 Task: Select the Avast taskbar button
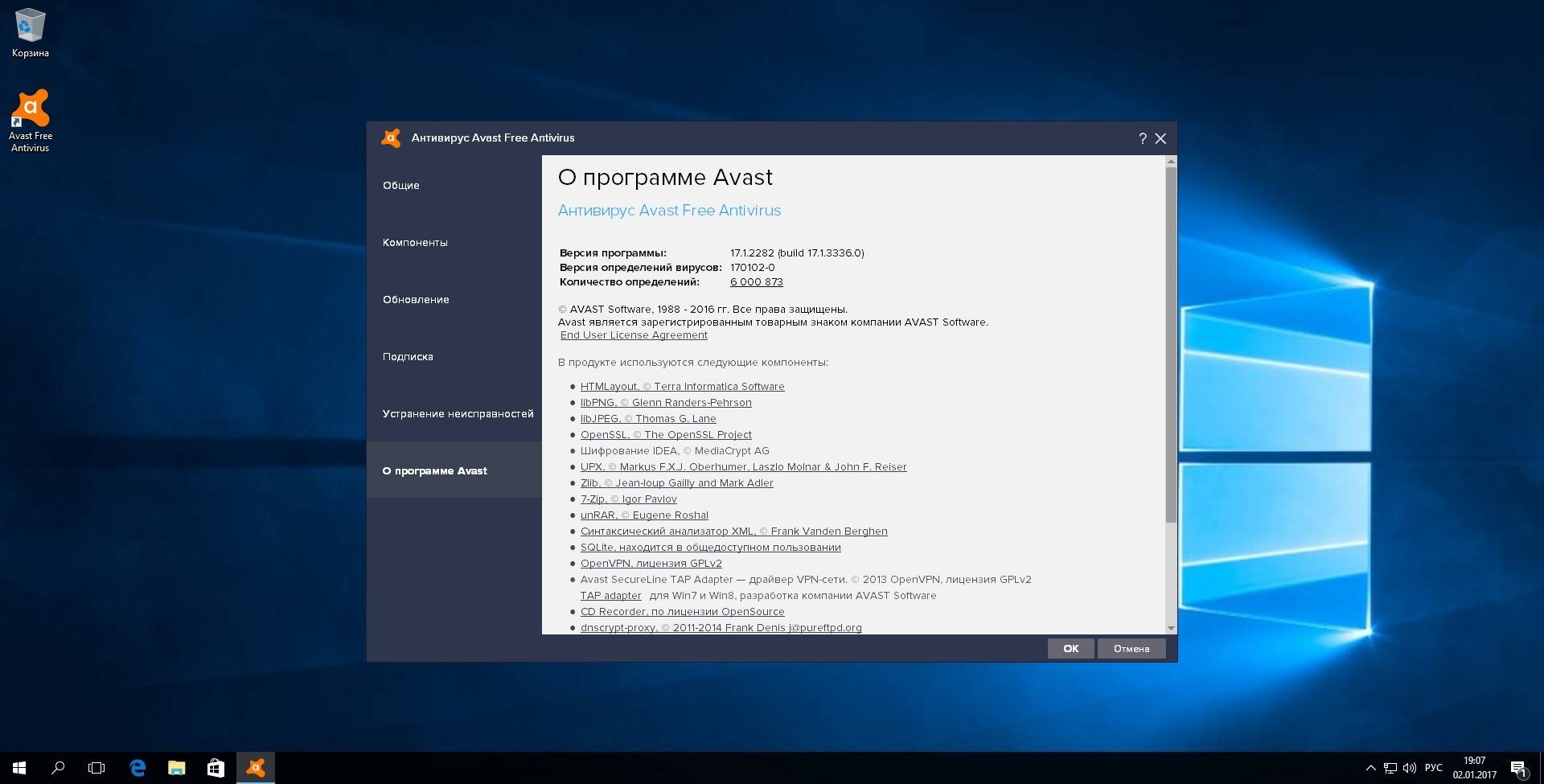point(256,768)
